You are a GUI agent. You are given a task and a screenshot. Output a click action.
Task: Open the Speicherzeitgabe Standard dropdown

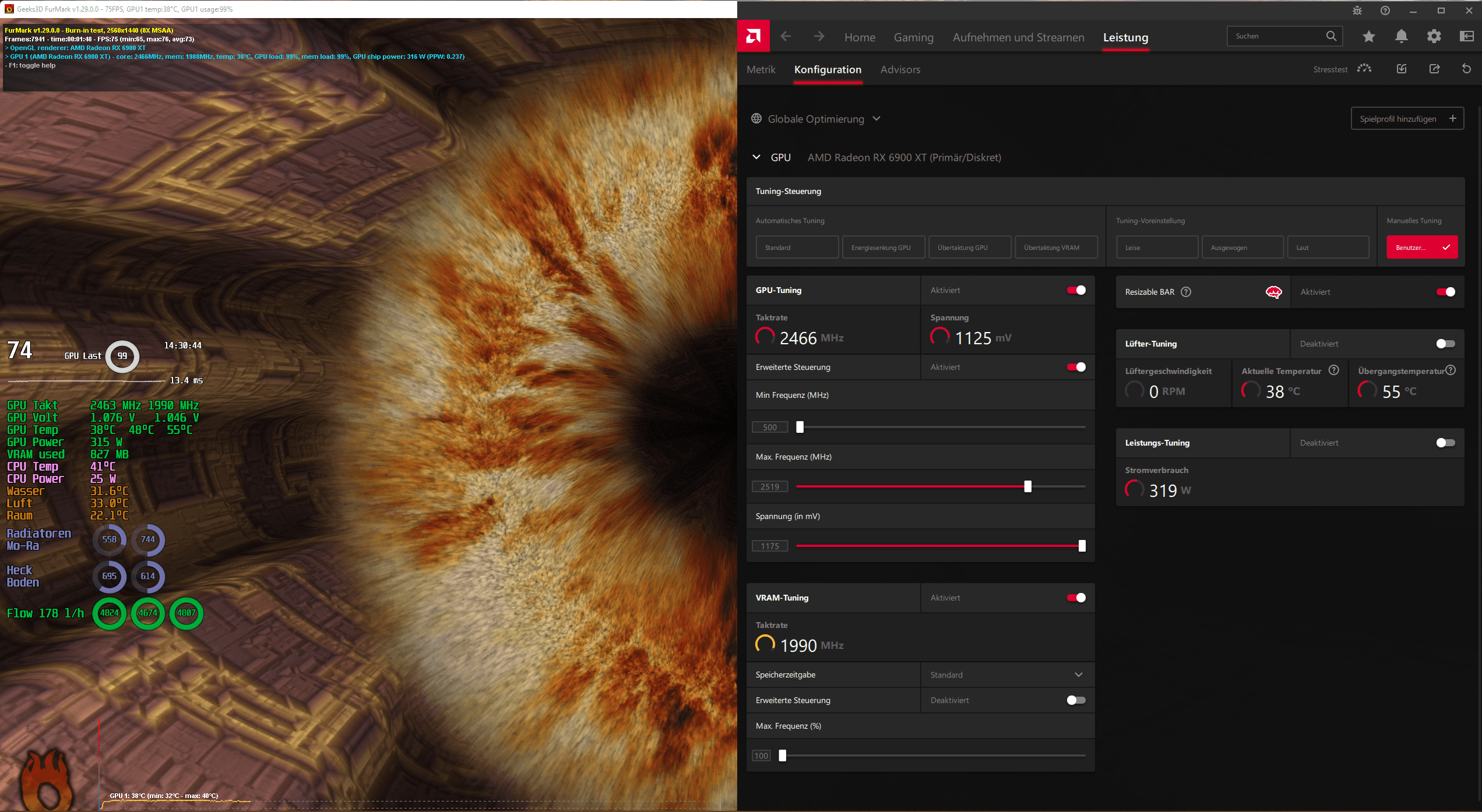[1007, 675]
